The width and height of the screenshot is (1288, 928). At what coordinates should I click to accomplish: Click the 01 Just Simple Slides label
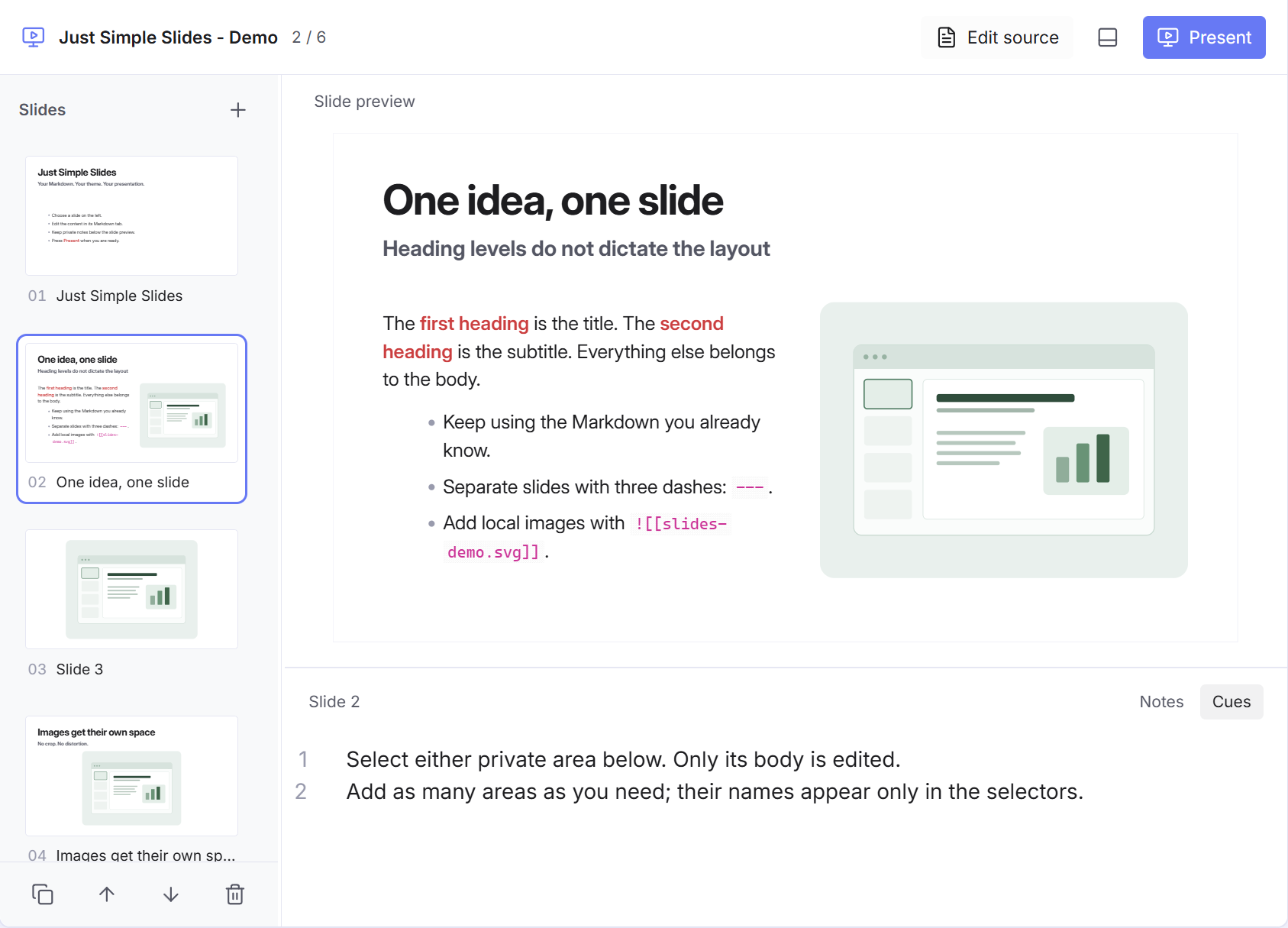point(105,296)
